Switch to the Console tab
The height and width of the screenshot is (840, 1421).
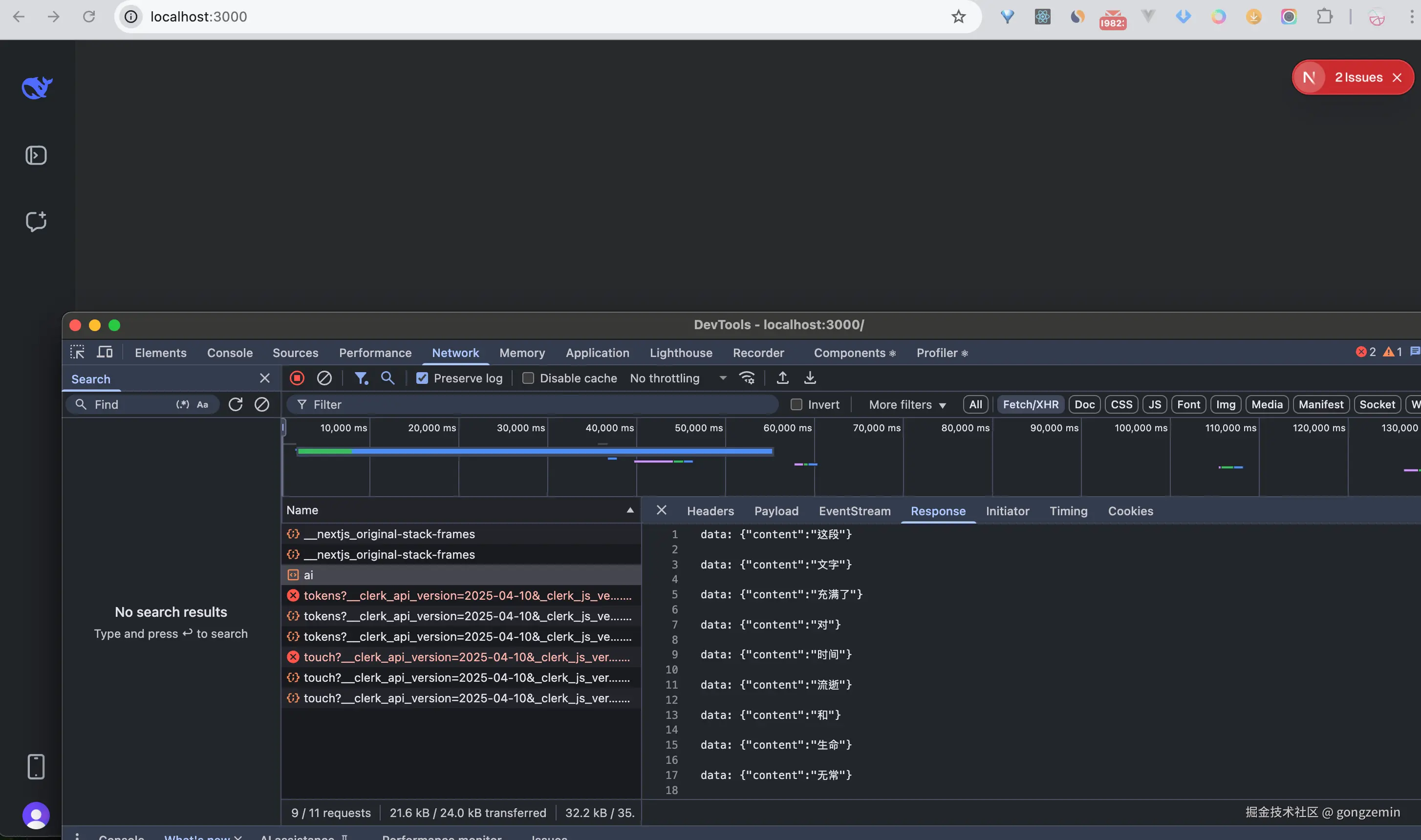[x=229, y=353]
